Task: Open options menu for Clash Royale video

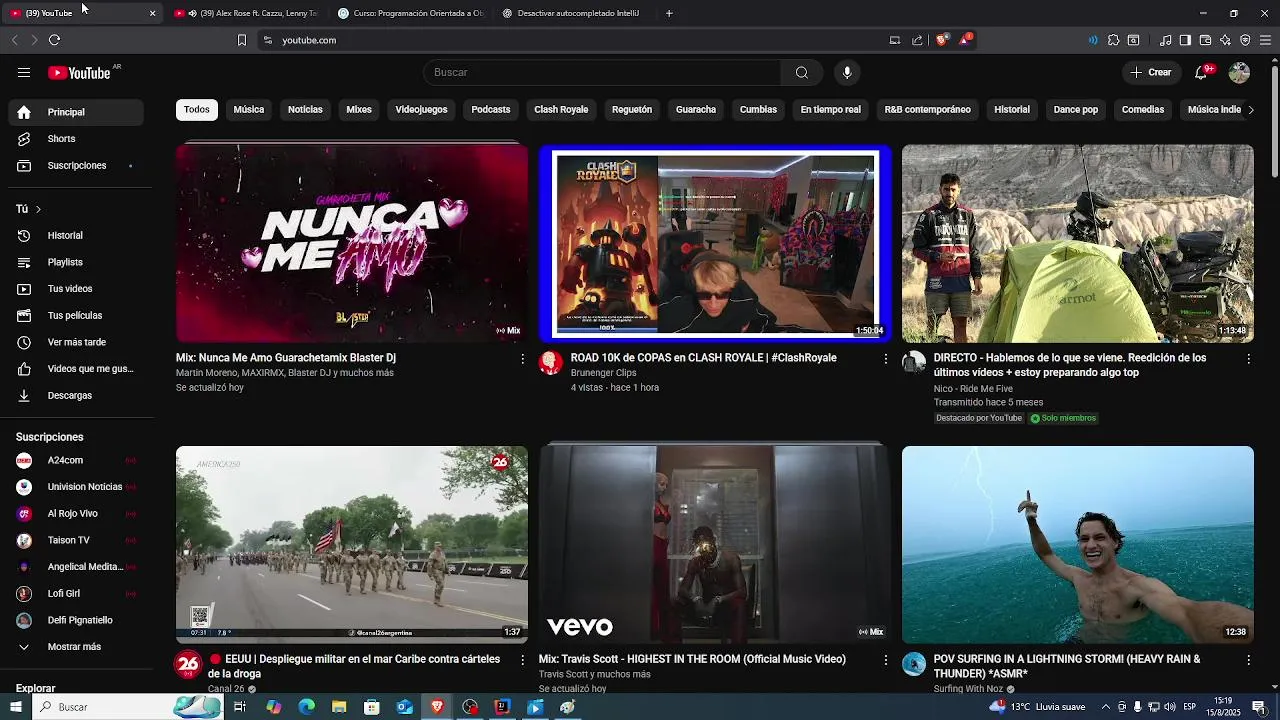Action: pyautogui.click(x=885, y=359)
